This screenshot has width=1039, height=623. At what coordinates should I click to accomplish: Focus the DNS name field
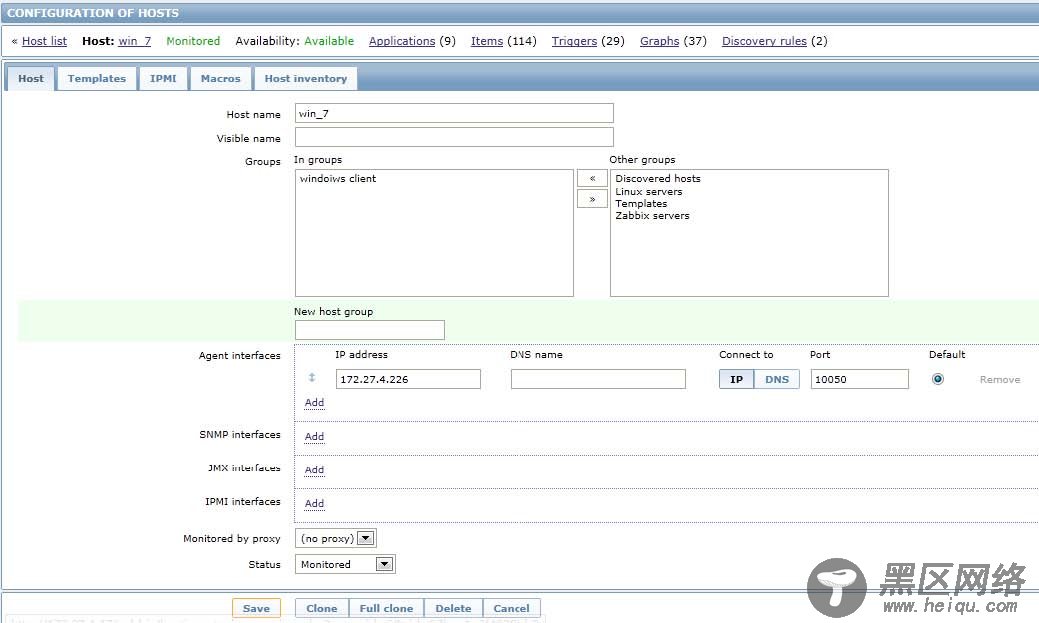598,379
